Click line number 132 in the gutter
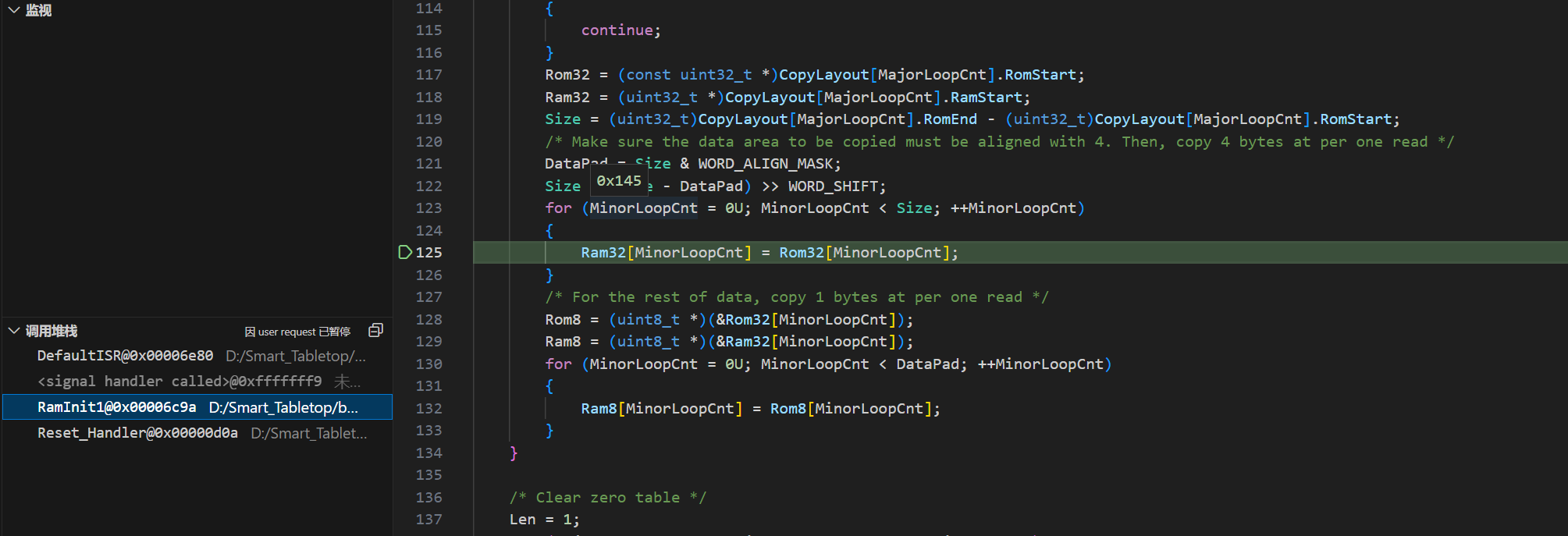This screenshot has width=1568, height=536. 428,408
